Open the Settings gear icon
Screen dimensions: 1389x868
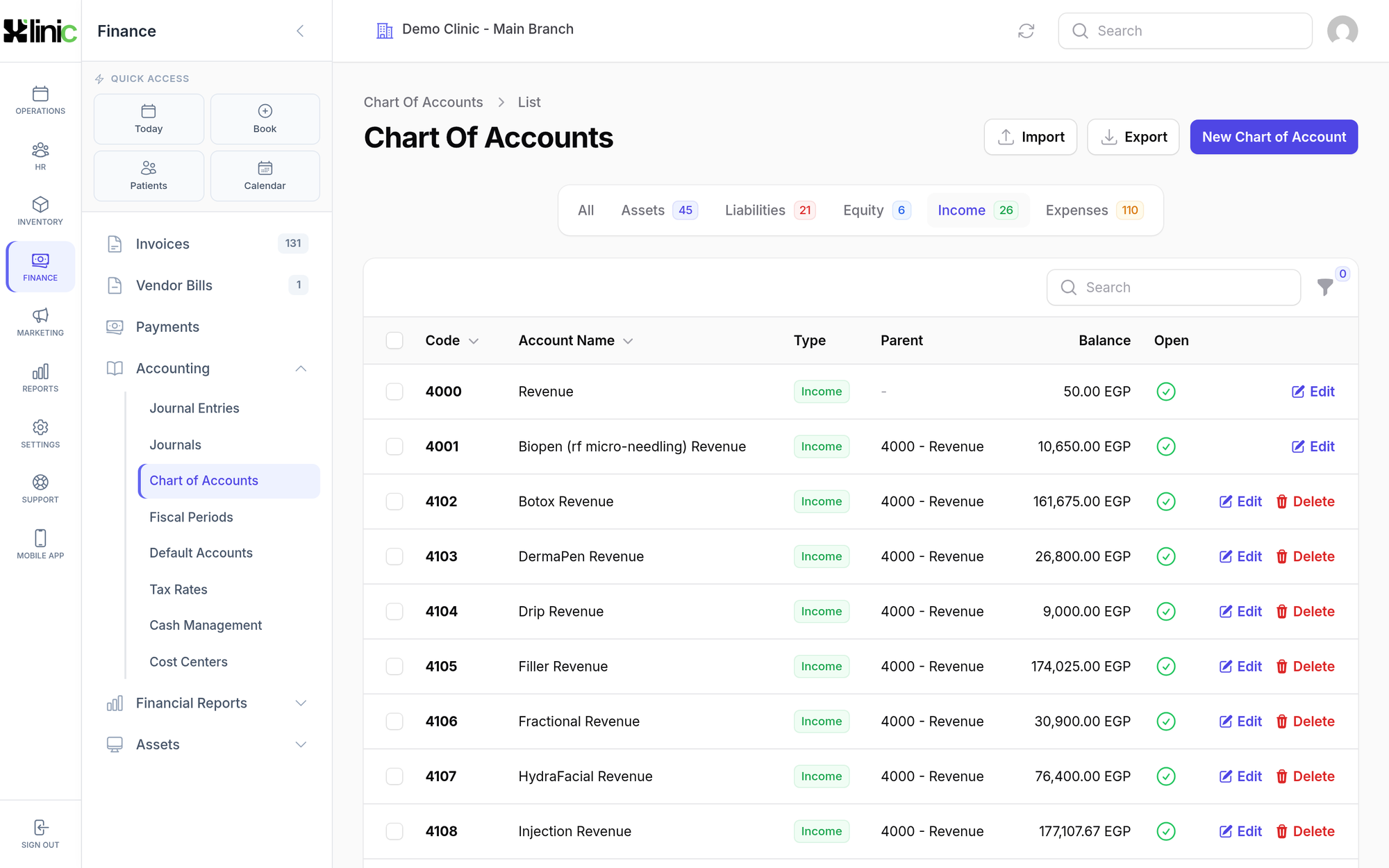(40, 433)
